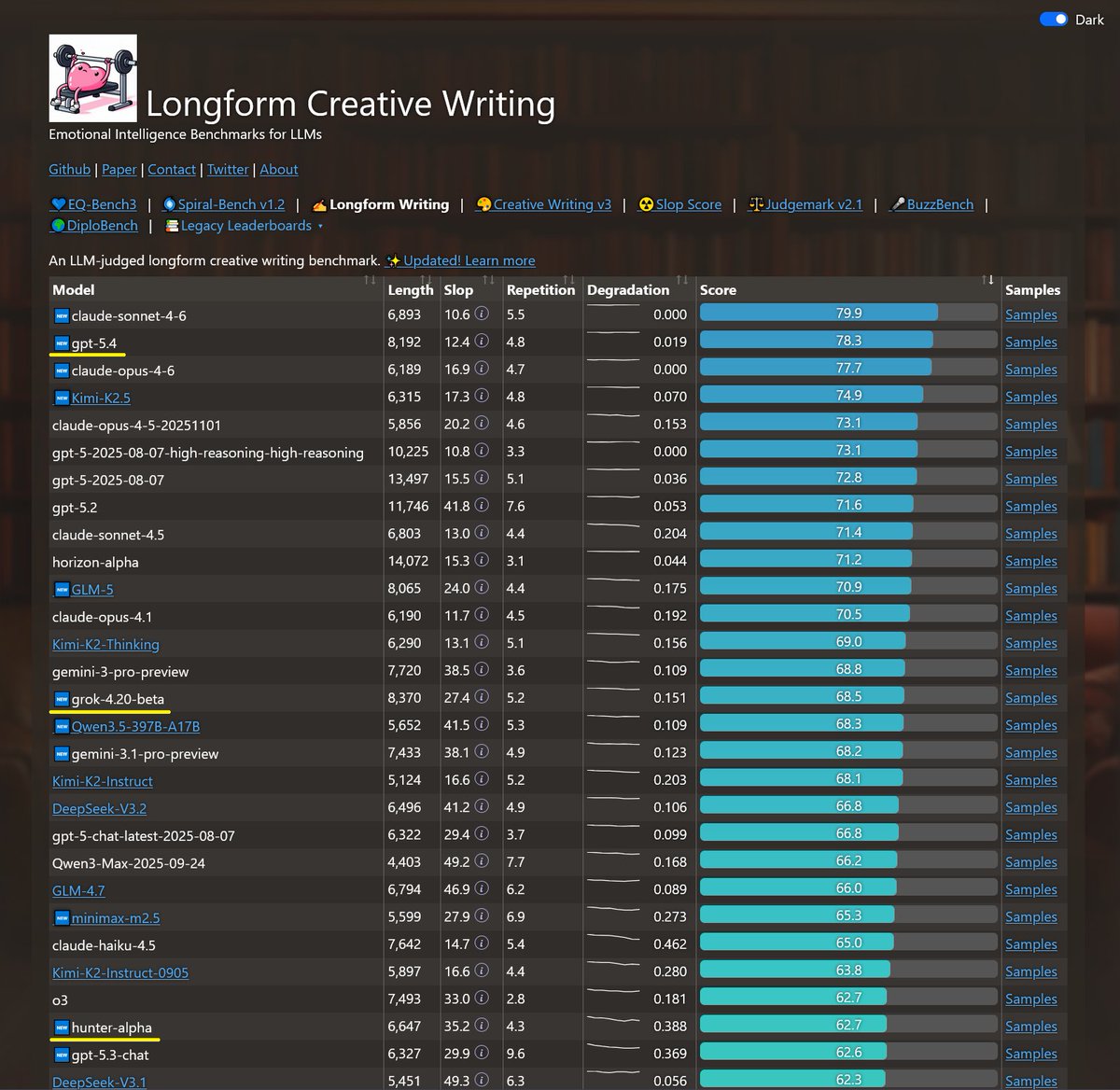Image resolution: width=1120 pixels, height=1090 pixels.
Task: Switch to Spiral-Bench v1.2 tab
Action: pos(223,204)
